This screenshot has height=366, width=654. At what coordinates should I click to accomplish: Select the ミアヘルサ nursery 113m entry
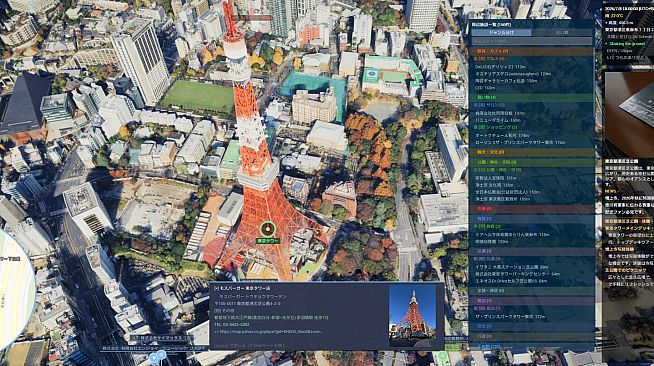click(512, 234)
